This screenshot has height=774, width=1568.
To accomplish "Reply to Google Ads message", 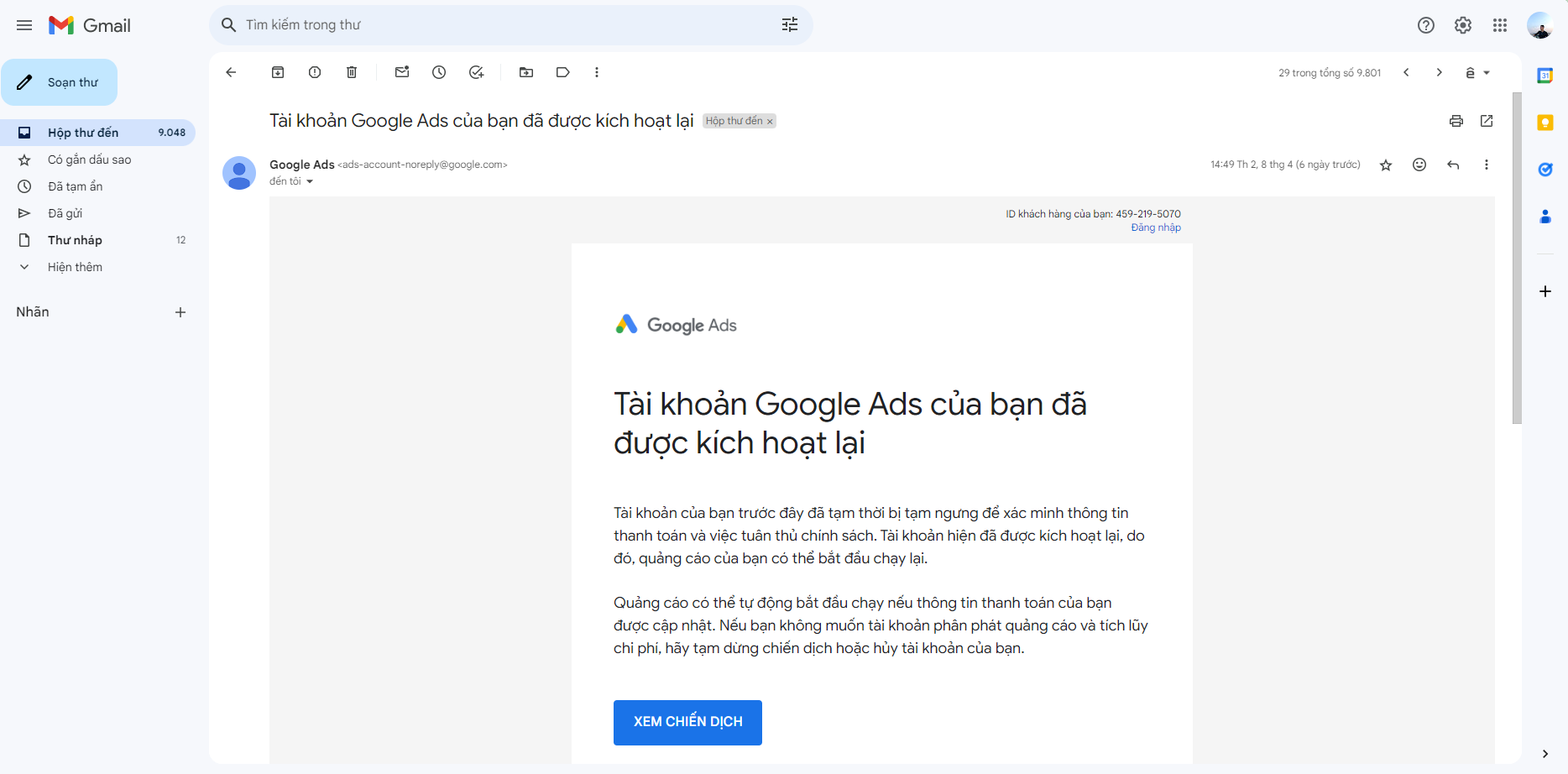I will [x=1453, y=165].
